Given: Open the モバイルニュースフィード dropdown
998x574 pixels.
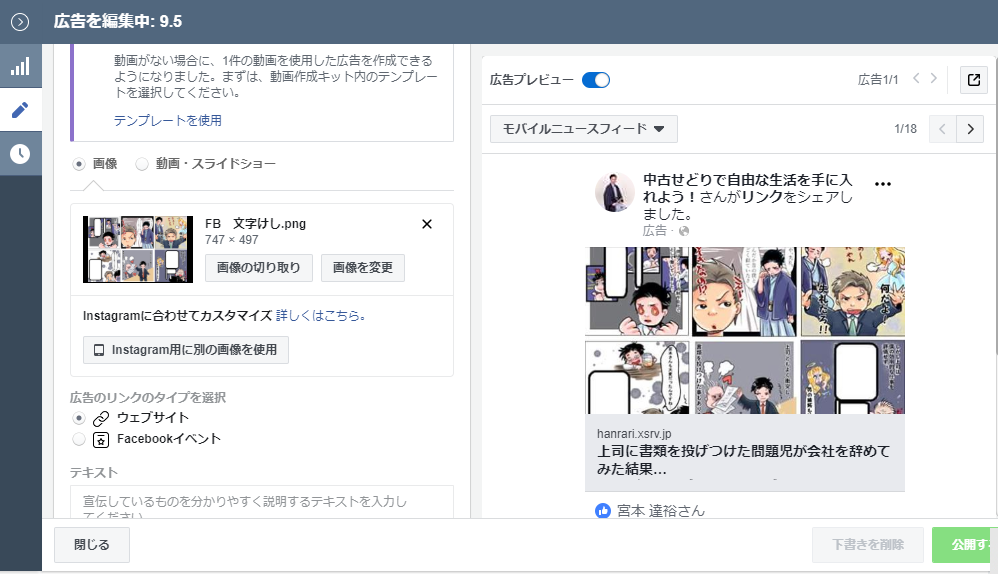Looking at the screenshot, I should click(x=583, y=129).
